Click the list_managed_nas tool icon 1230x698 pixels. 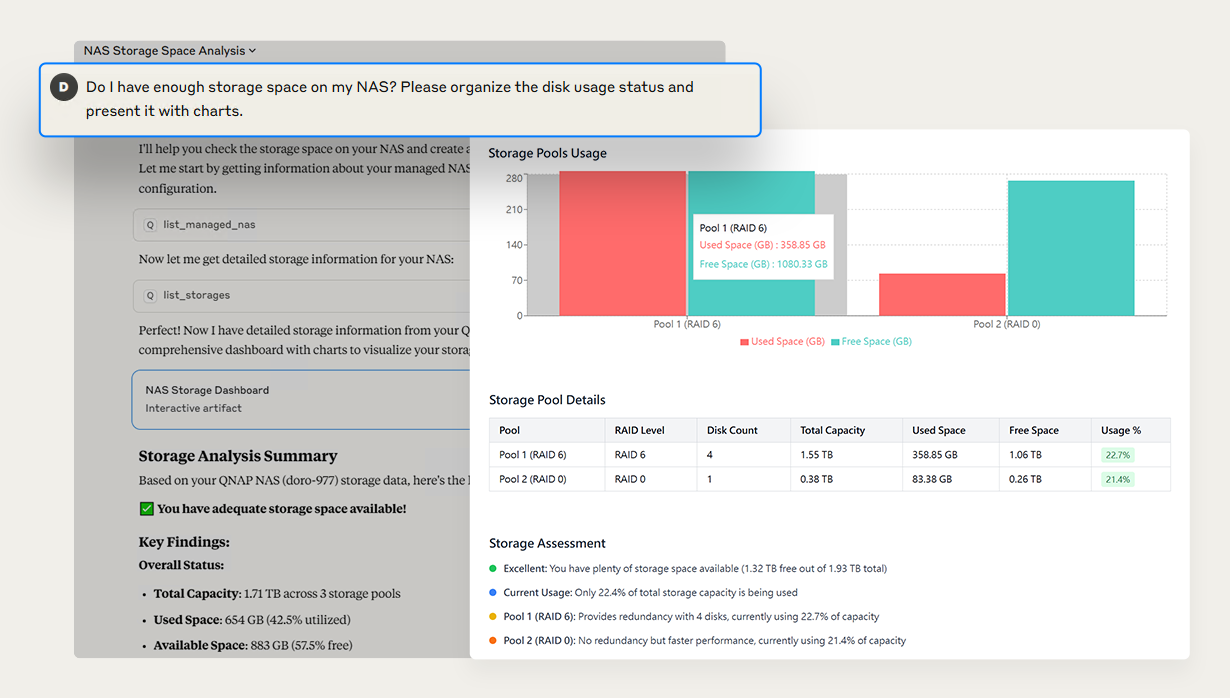click(x=151, y=225)
